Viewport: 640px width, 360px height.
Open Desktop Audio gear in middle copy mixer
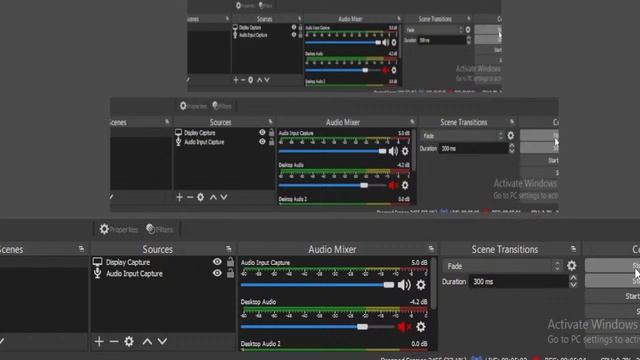pos(405,185)
